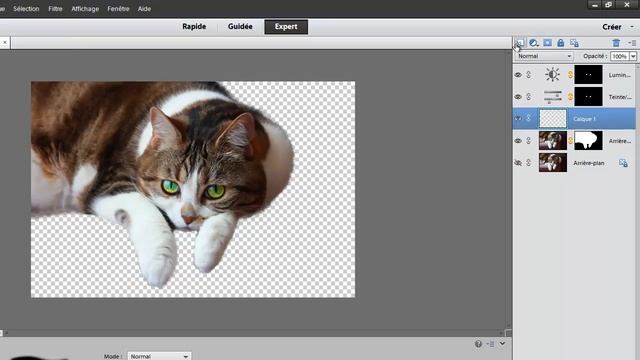Expand the Créer dropdown arrow
The image size is (640, 360).
pyautogui.click(x=632, y=27)
